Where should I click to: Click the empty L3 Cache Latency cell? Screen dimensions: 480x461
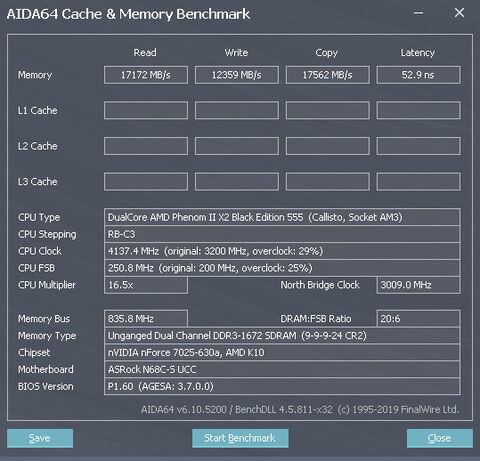(x=418, y=182)
